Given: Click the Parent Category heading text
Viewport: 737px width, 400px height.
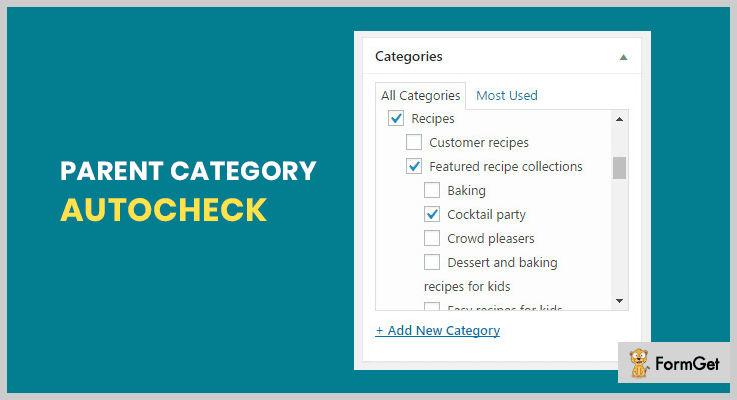Looking at the screenshot, I should (188, 171).
